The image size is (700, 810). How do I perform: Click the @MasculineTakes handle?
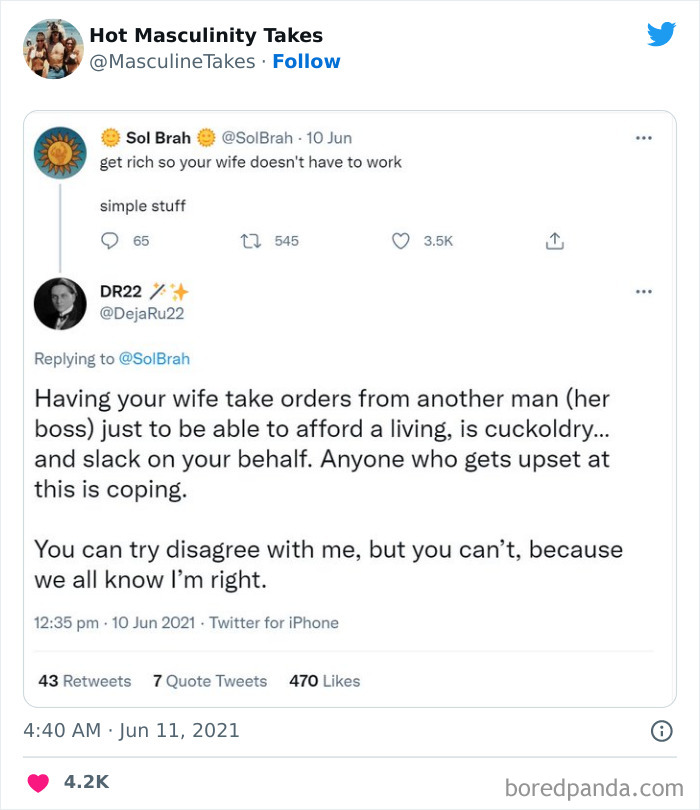174,62
